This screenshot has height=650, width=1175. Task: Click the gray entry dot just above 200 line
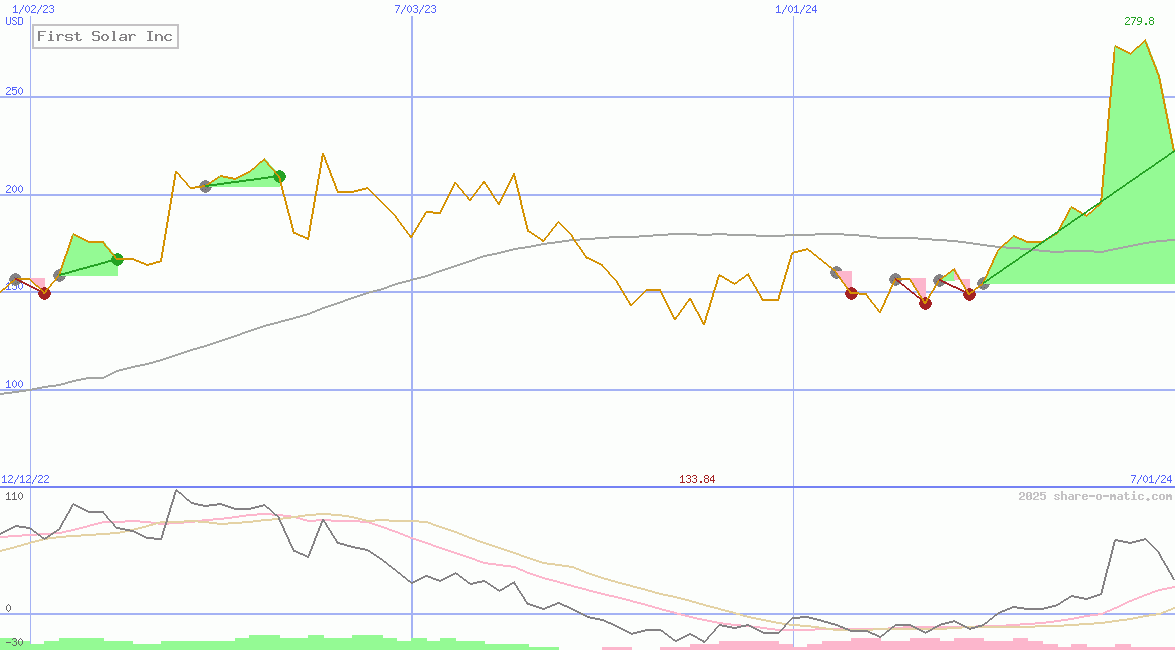pos(206,186)
